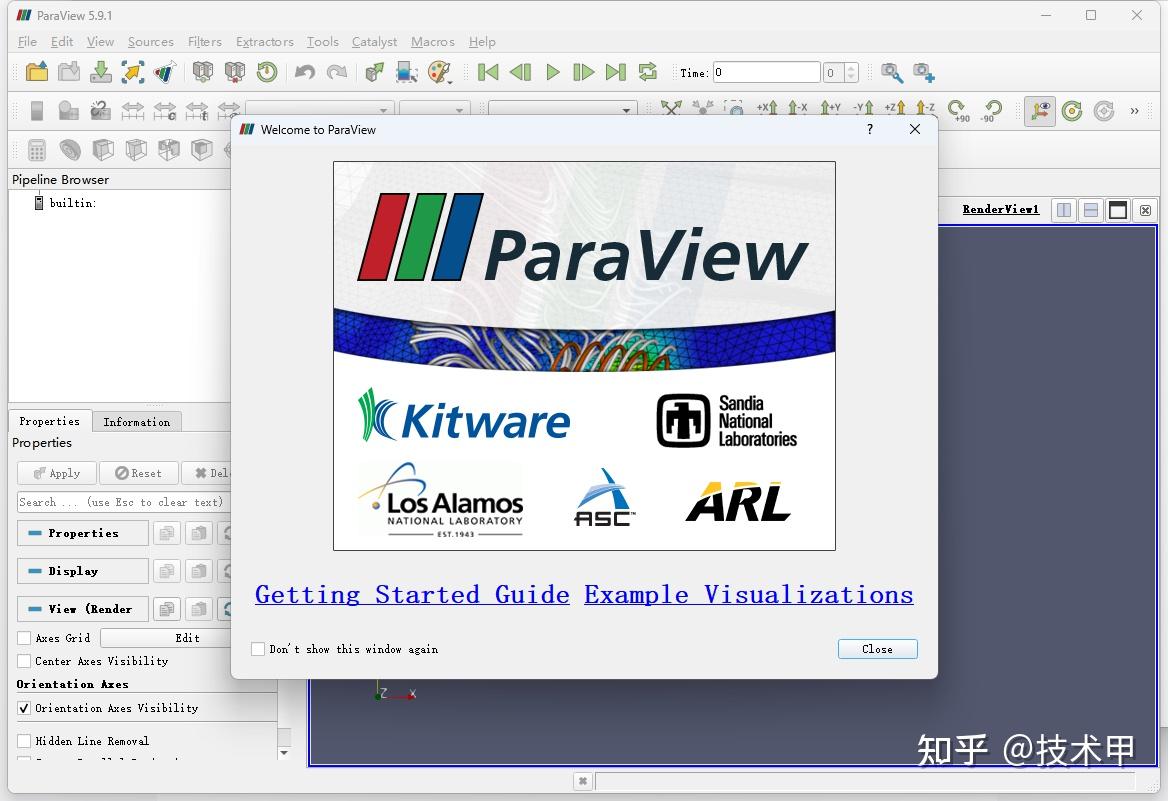This screenshot has width=1168, height=801.
Task: Enable the Axes Grid checkbox
Action: 25,638
